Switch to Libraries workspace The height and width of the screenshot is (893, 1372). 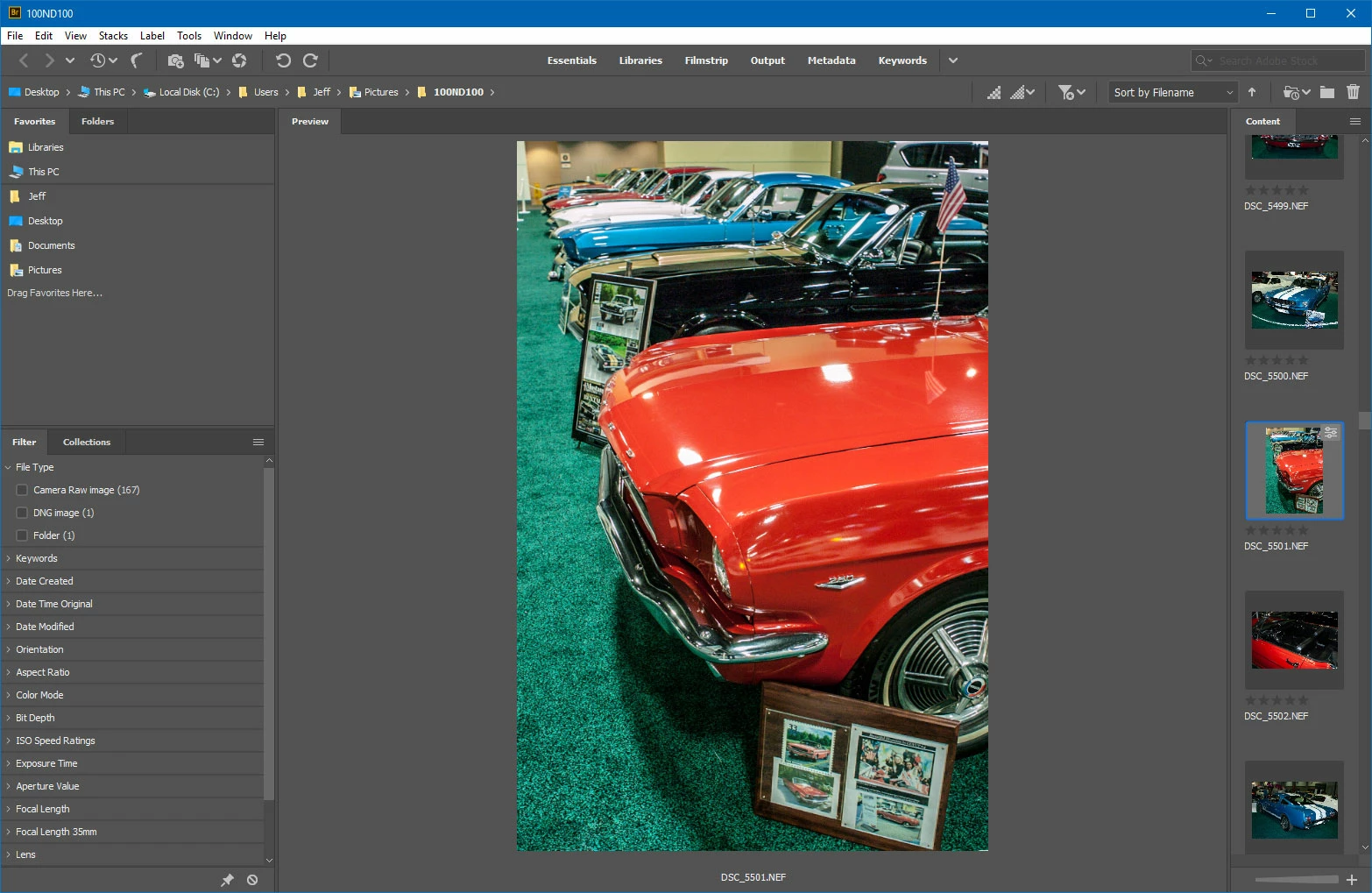coord(640,60)
